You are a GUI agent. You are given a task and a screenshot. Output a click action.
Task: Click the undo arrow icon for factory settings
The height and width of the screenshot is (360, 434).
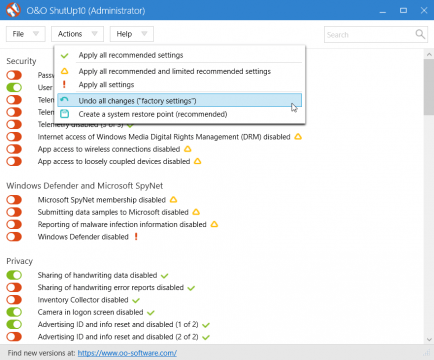click(x=64, y=100)
